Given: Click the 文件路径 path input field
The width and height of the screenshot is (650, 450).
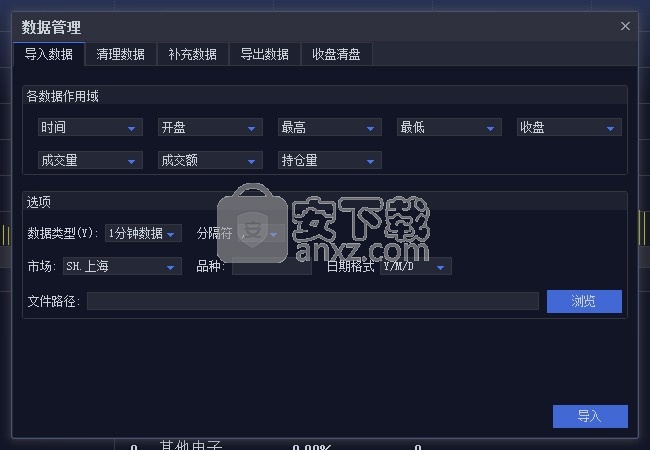Looking at the screenshot, I should pos(313,301).
